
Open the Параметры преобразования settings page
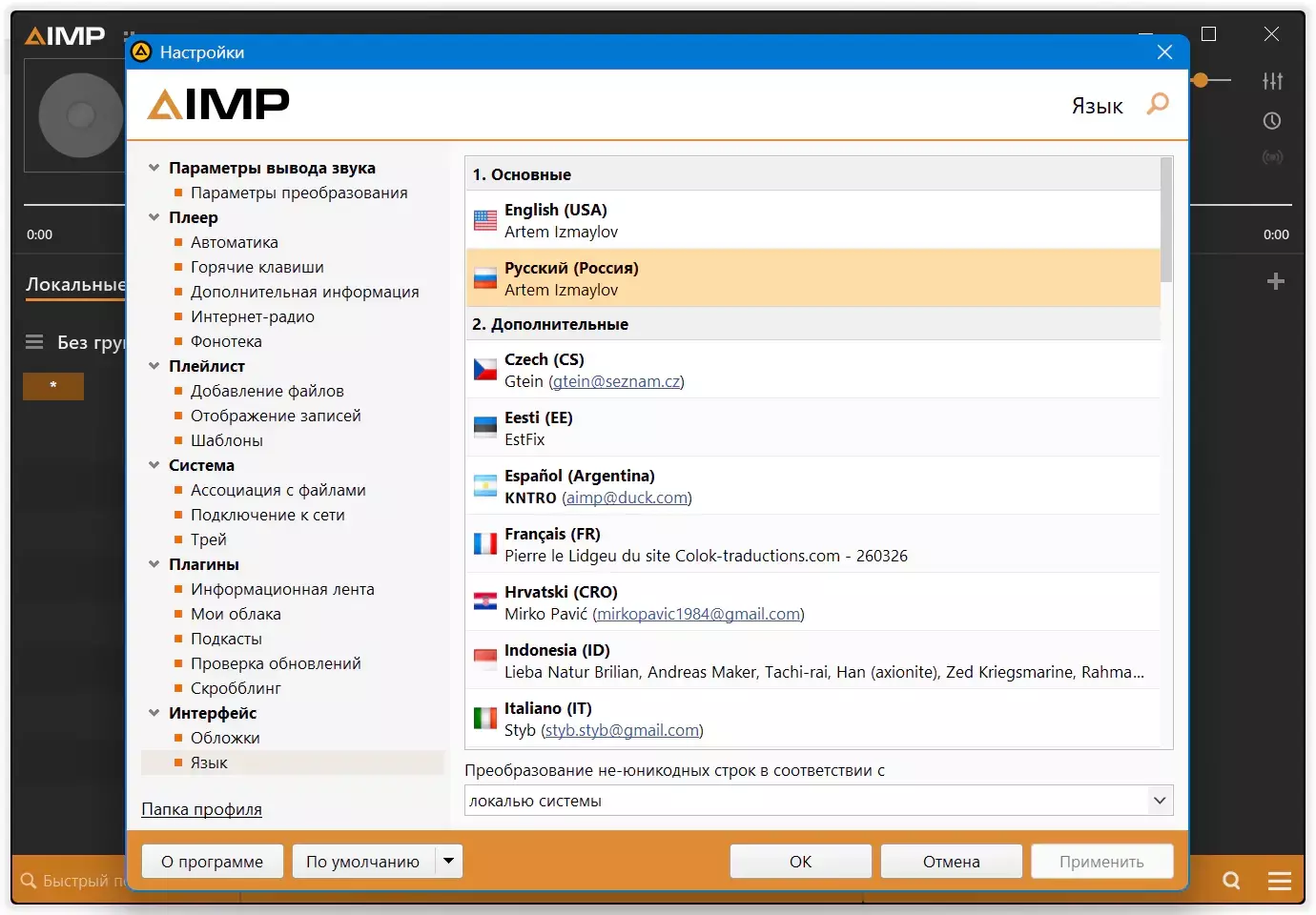click(298, 193)
